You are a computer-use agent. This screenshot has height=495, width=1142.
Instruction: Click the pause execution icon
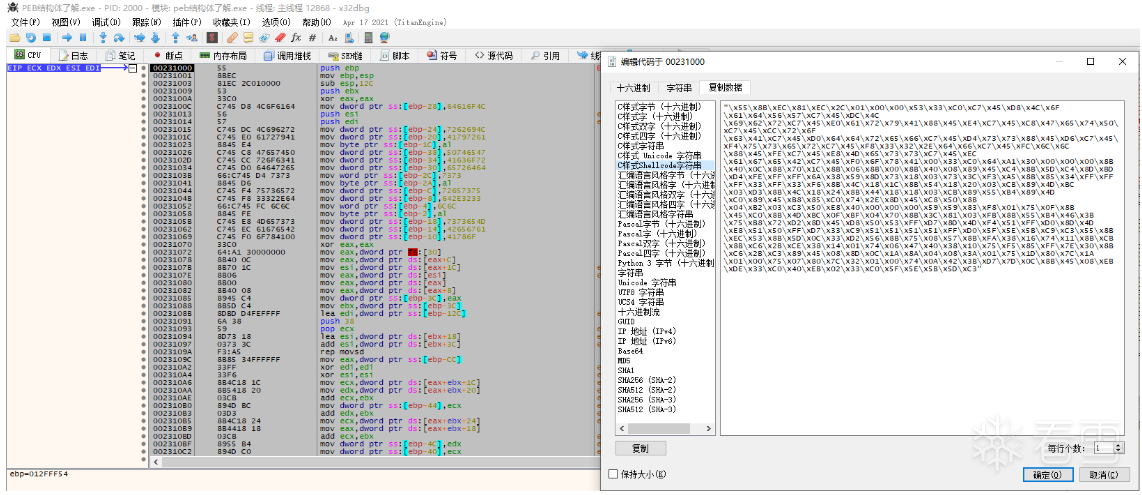83,37
